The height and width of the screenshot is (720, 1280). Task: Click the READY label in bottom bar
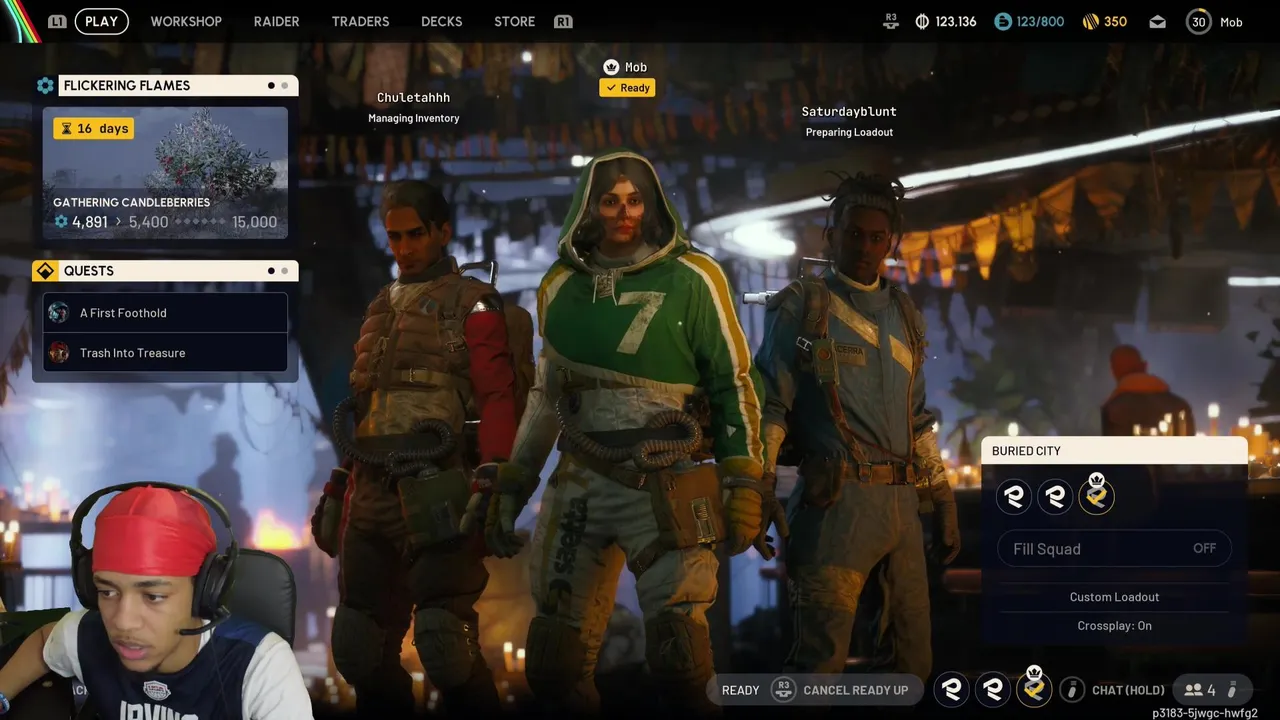pyautogui.click(x=740, y=690)
